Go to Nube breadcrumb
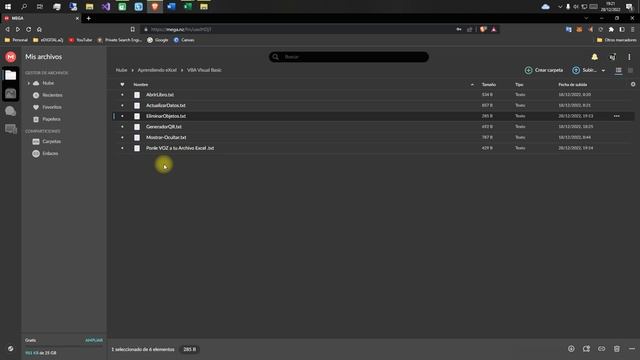 click(121, 70)
